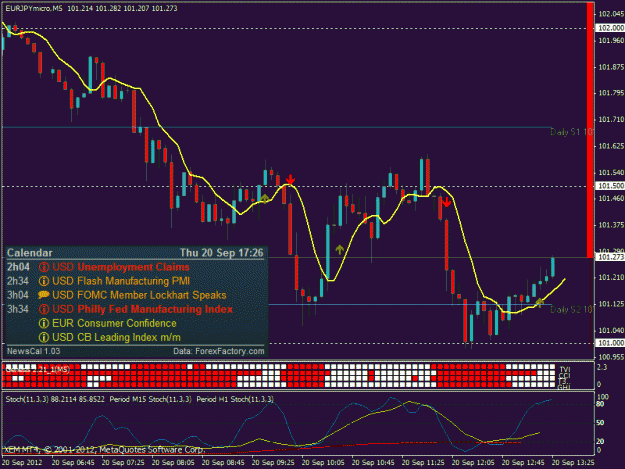Click the speech icon beside FOMC Member Lockhart Speaks
Viewport: 625px width, 469px height.
coord(43,295)
